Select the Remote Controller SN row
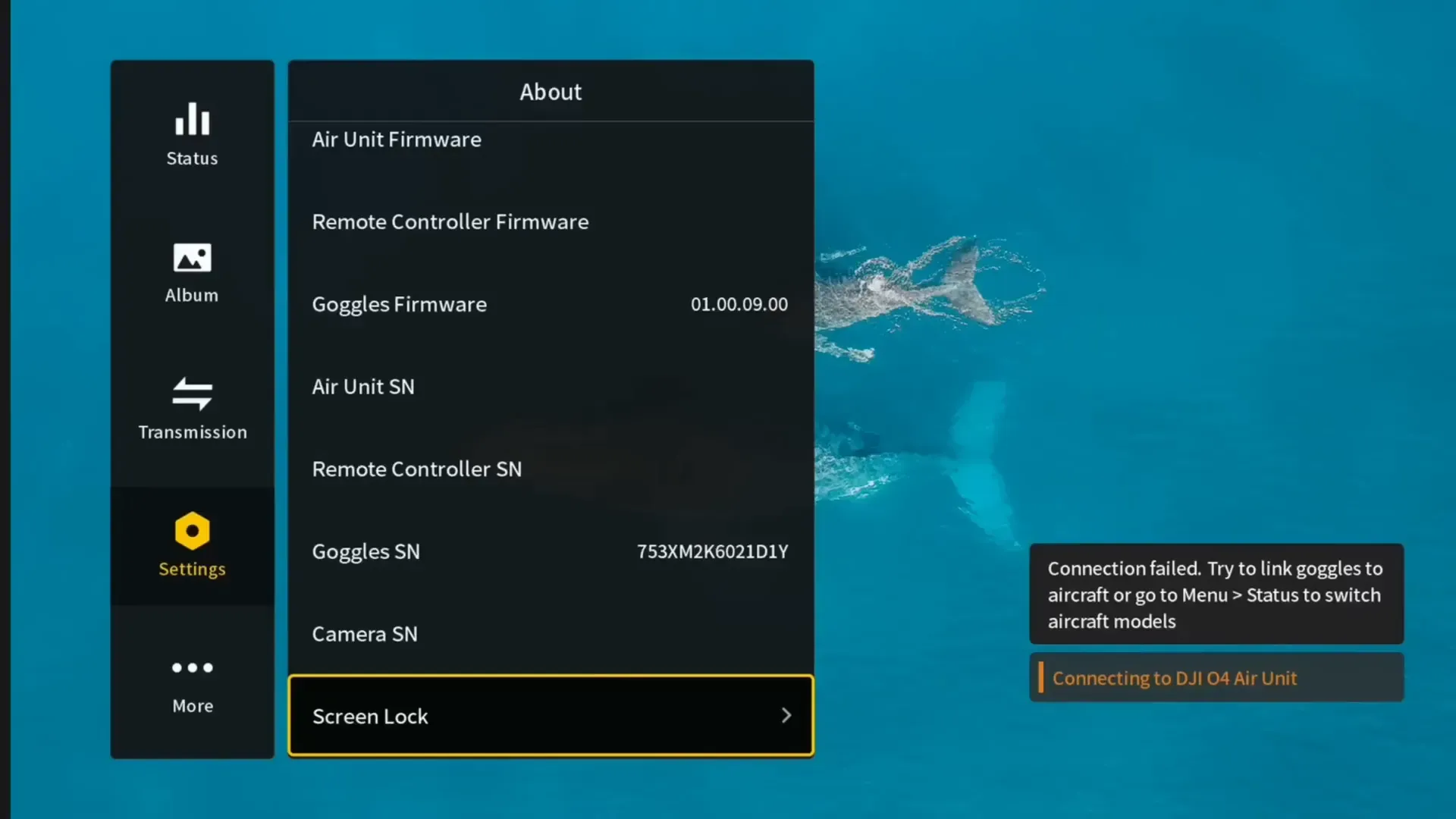The width and height of the screenshot is (1456, 819). pos(551,469)
